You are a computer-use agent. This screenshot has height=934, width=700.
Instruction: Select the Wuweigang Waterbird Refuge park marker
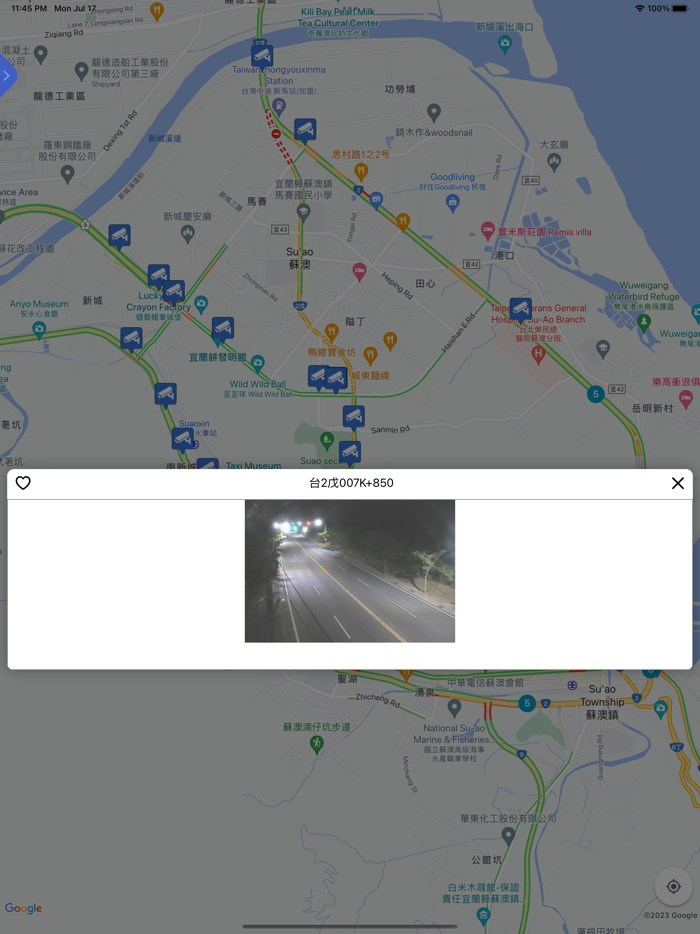point(643,323)
